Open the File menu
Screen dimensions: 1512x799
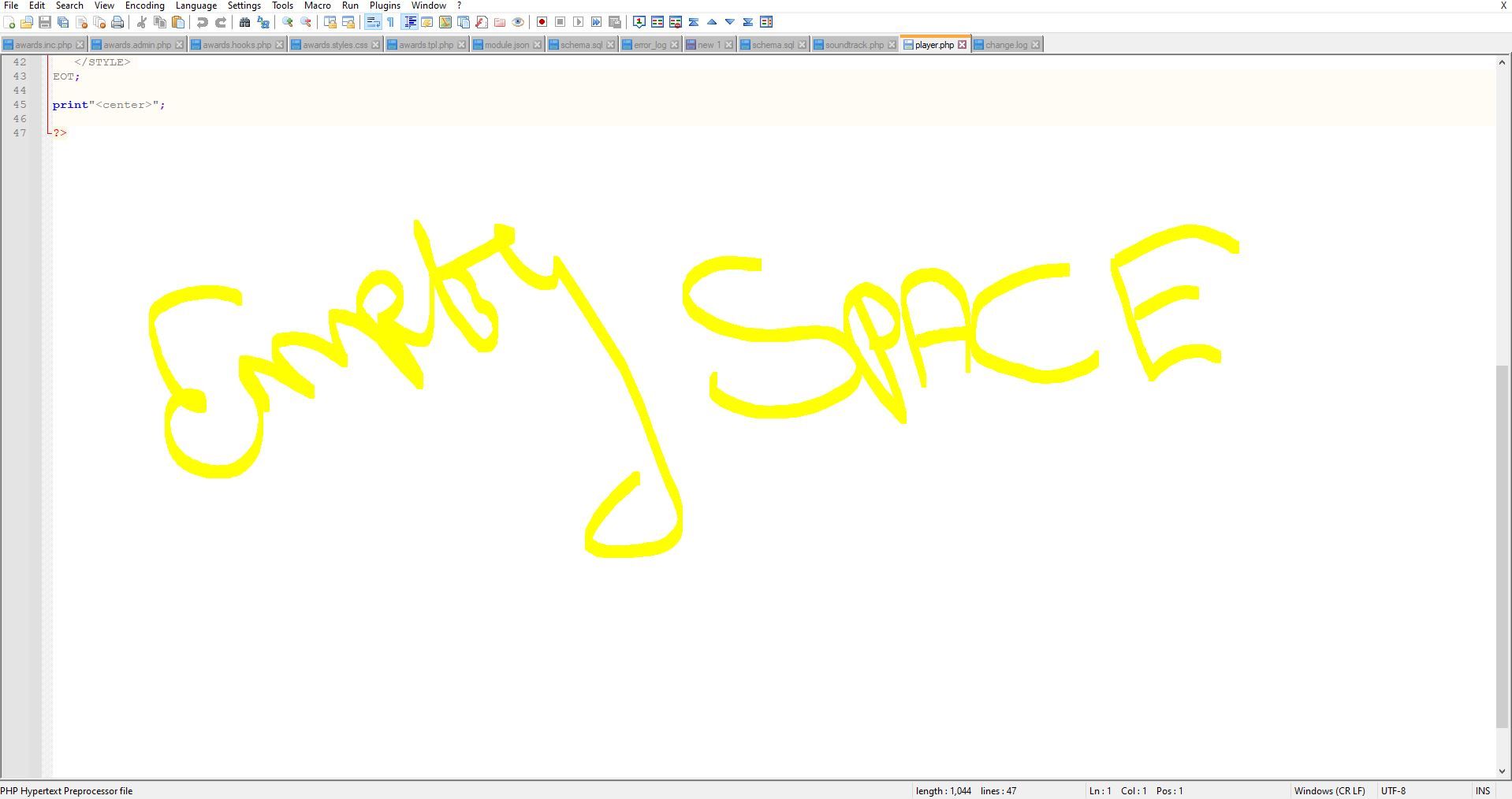[x=11, y=6]
